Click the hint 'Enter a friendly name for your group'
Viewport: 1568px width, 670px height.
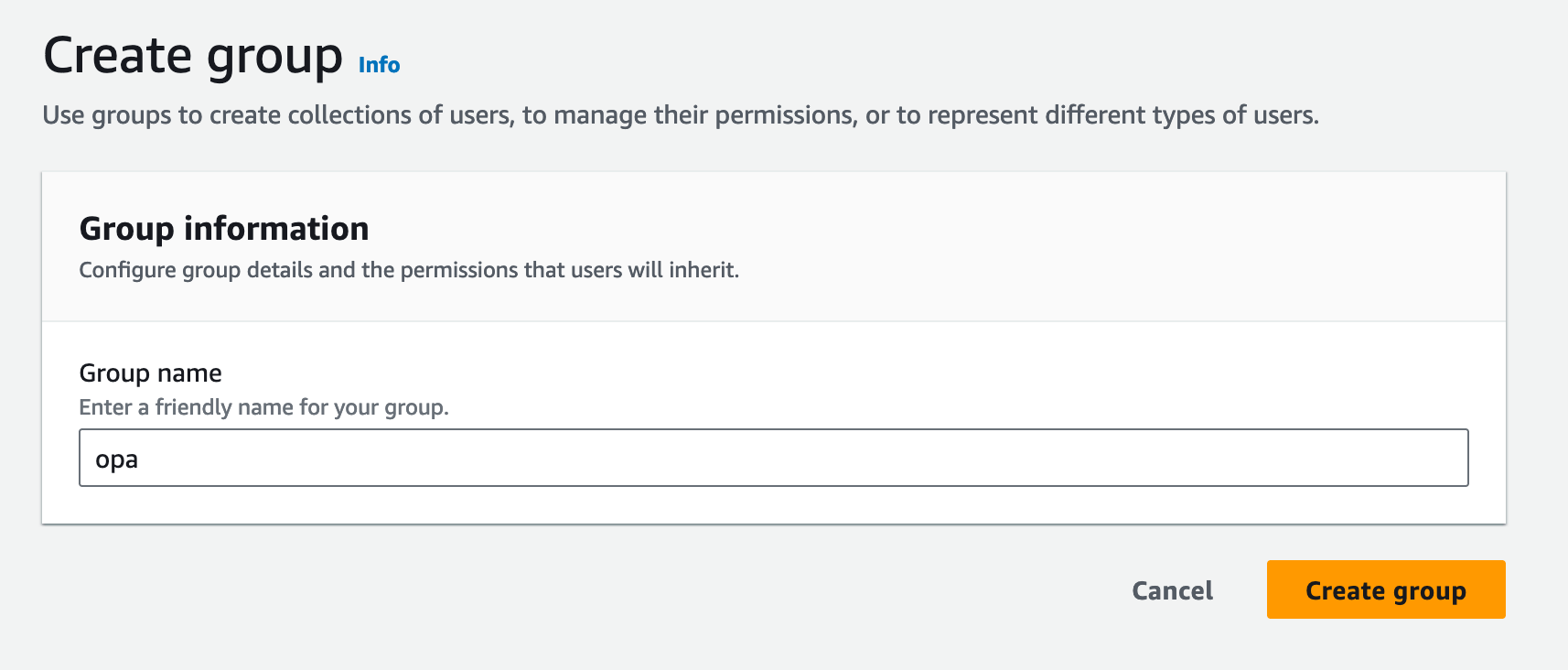click(263, 407)
